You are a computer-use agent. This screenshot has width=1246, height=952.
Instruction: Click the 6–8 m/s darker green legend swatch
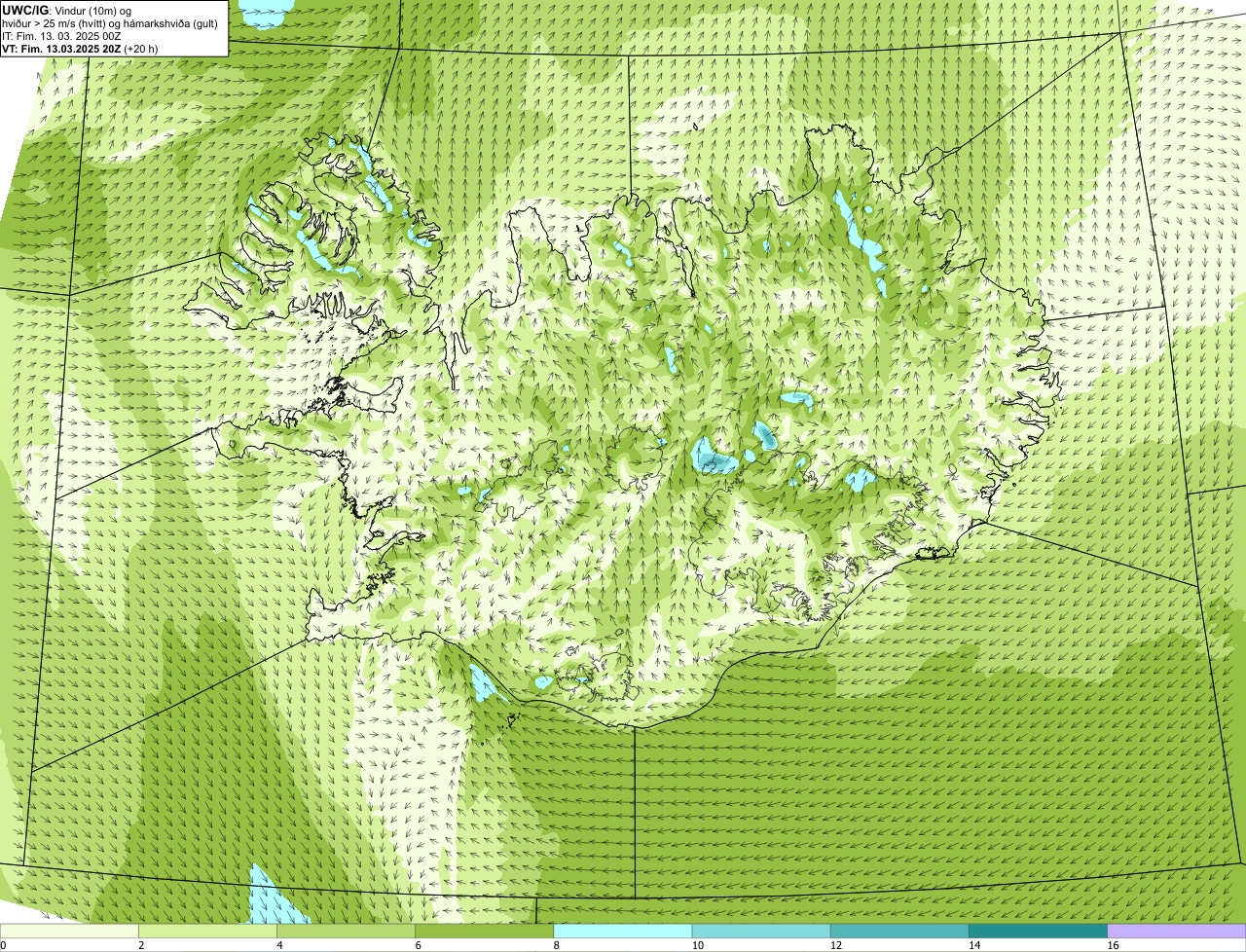click(485, 931)
